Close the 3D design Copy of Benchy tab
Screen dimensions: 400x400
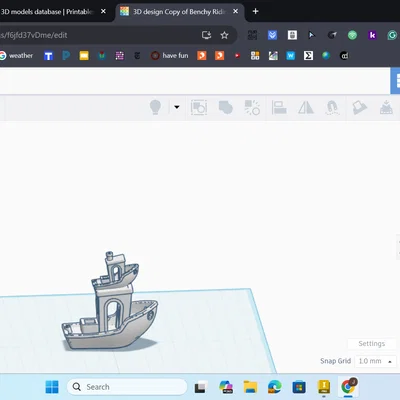pos(235,11)
